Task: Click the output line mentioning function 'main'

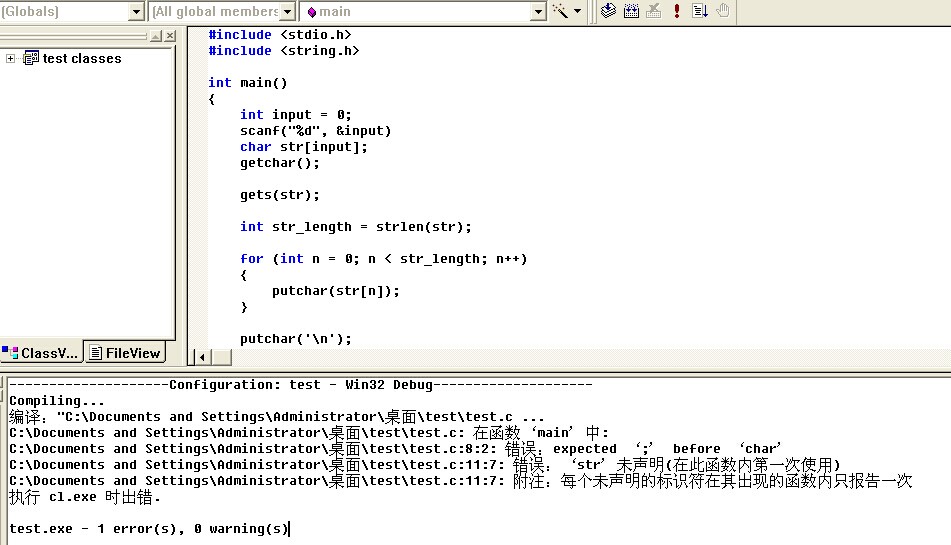Action: pyautogui.click(x=309, y=433)
